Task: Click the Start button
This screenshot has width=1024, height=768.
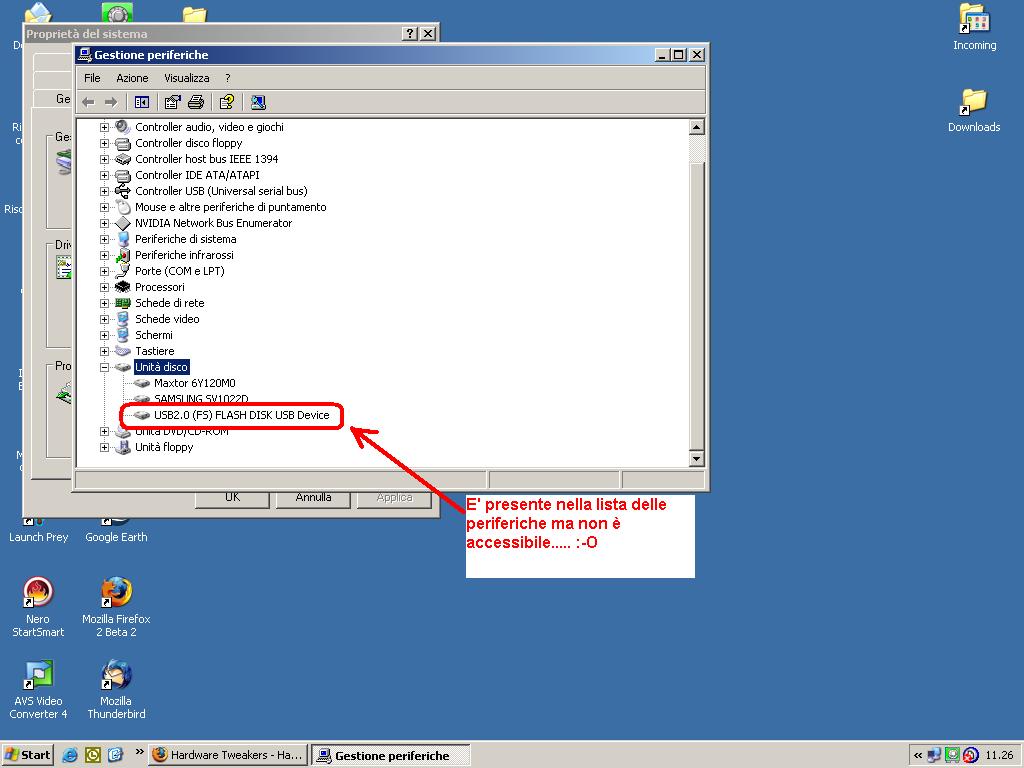Action: click(28, 755)
